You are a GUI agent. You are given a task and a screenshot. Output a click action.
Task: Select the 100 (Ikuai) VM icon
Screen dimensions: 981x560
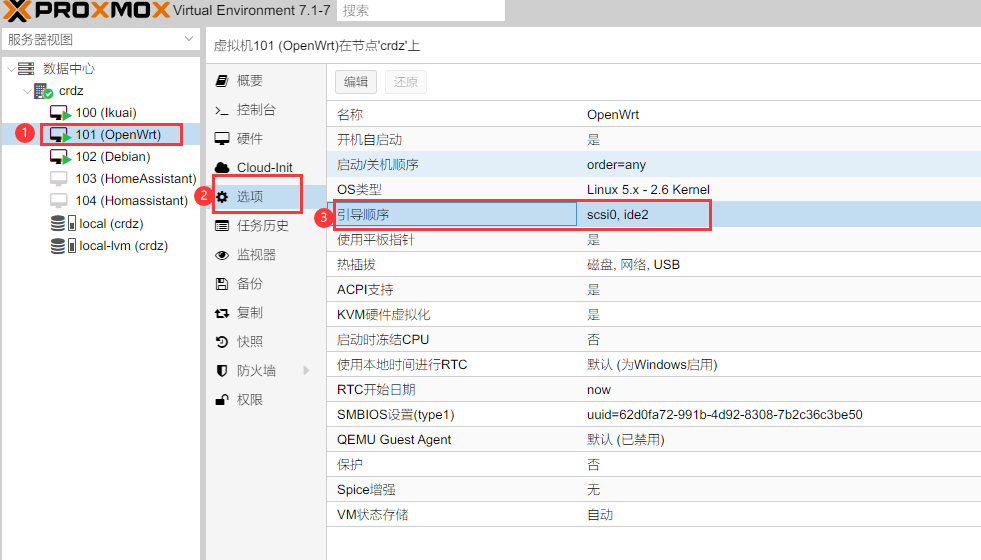coord(61,113)
